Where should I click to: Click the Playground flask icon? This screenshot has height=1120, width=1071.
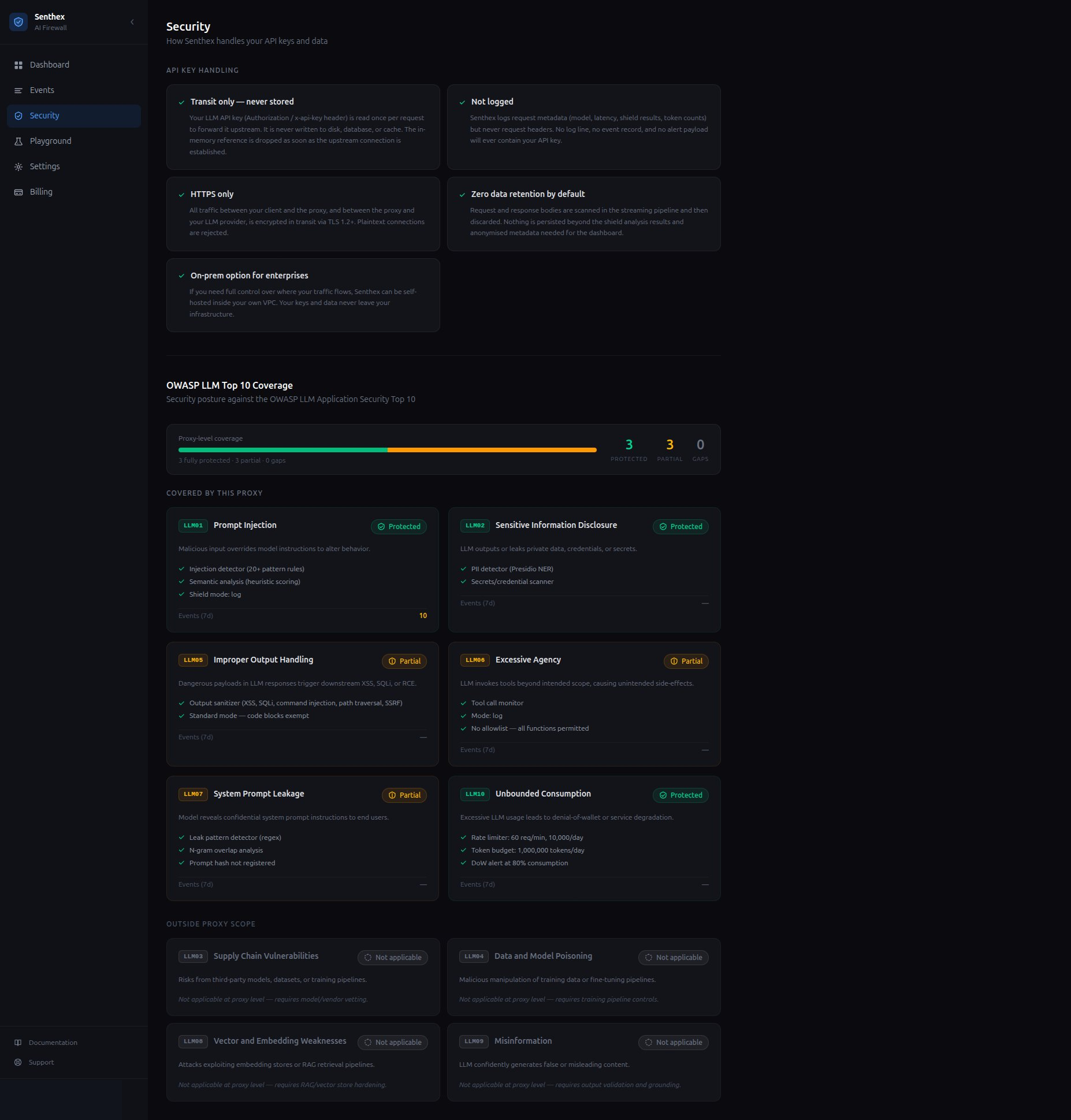18,142
